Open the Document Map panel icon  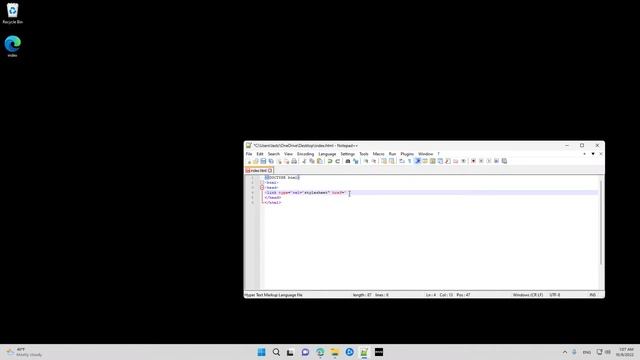point(433,161)
